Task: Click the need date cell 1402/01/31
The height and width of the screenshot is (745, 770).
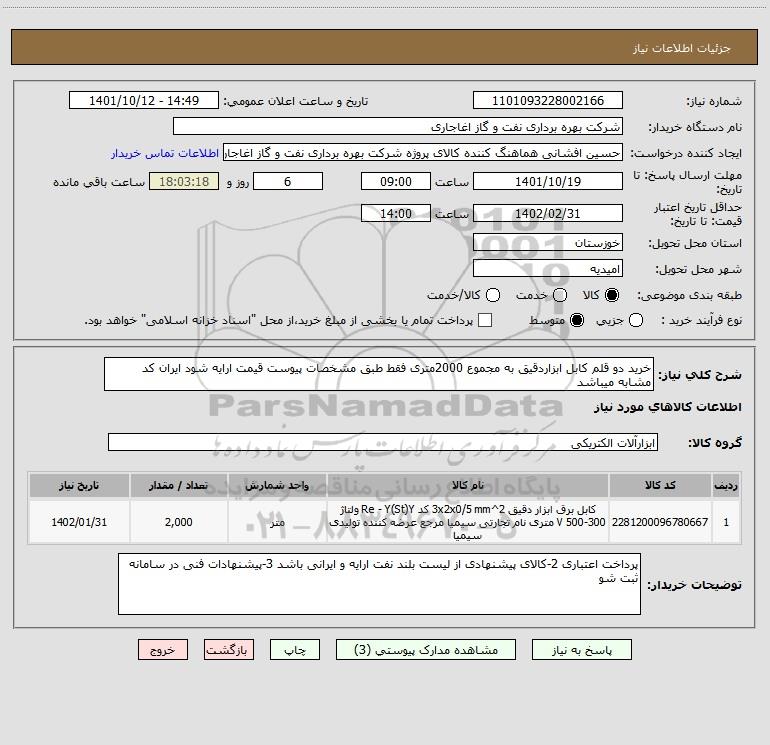Action: click(79, 522)
